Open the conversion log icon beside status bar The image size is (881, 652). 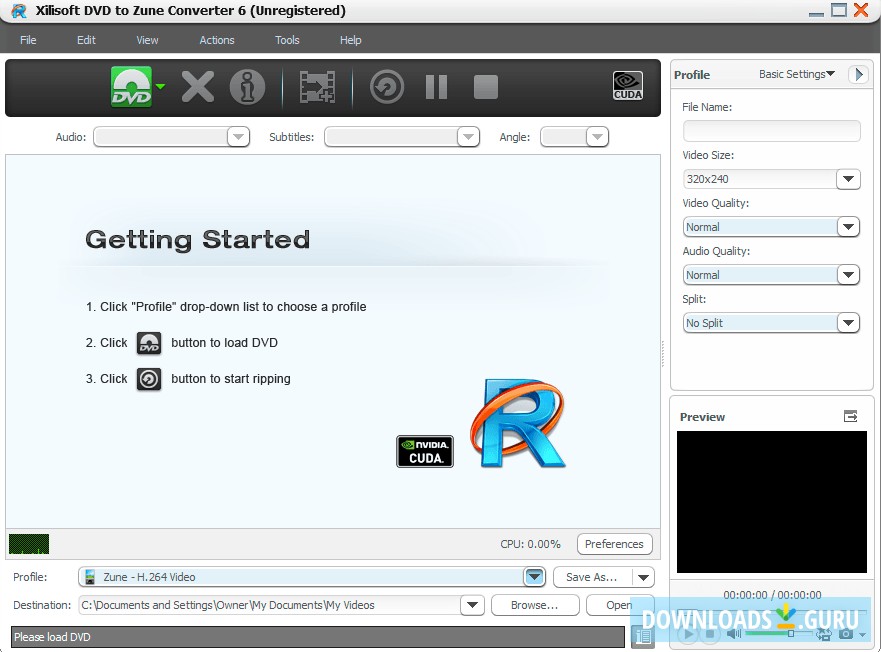(x=643, y=637)
